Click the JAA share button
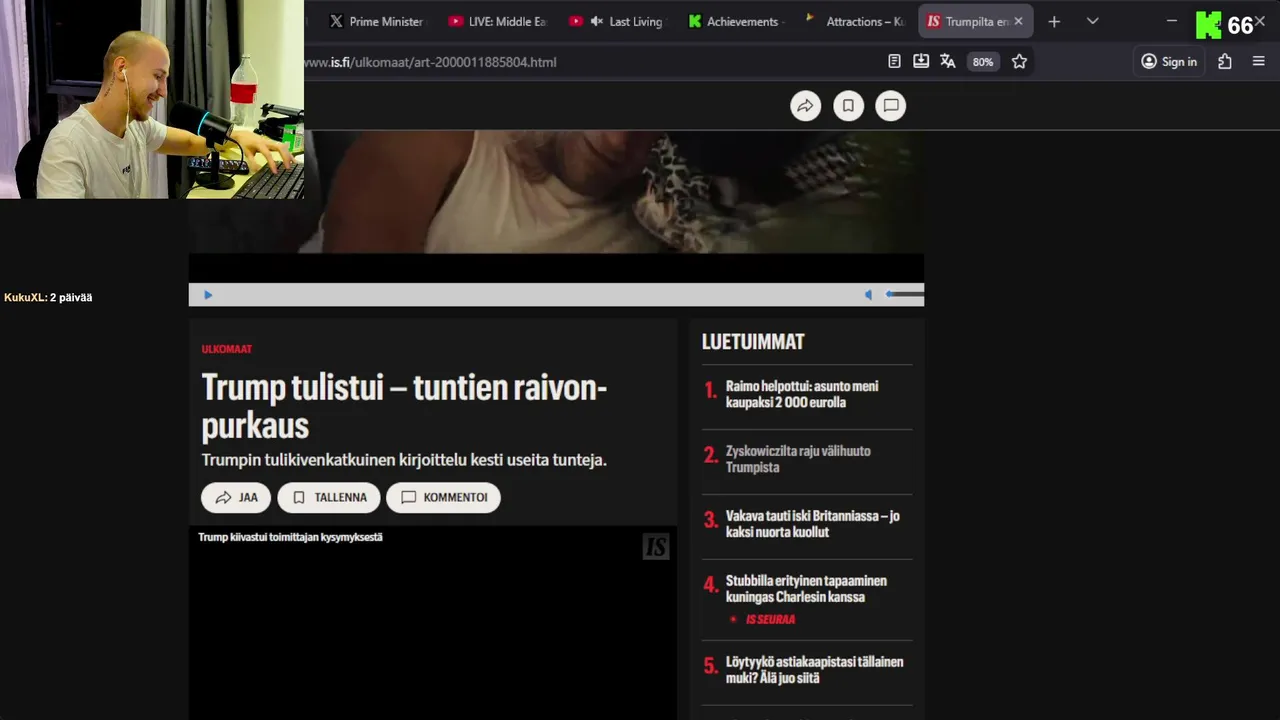1280x720 pixels. (236, 497)
